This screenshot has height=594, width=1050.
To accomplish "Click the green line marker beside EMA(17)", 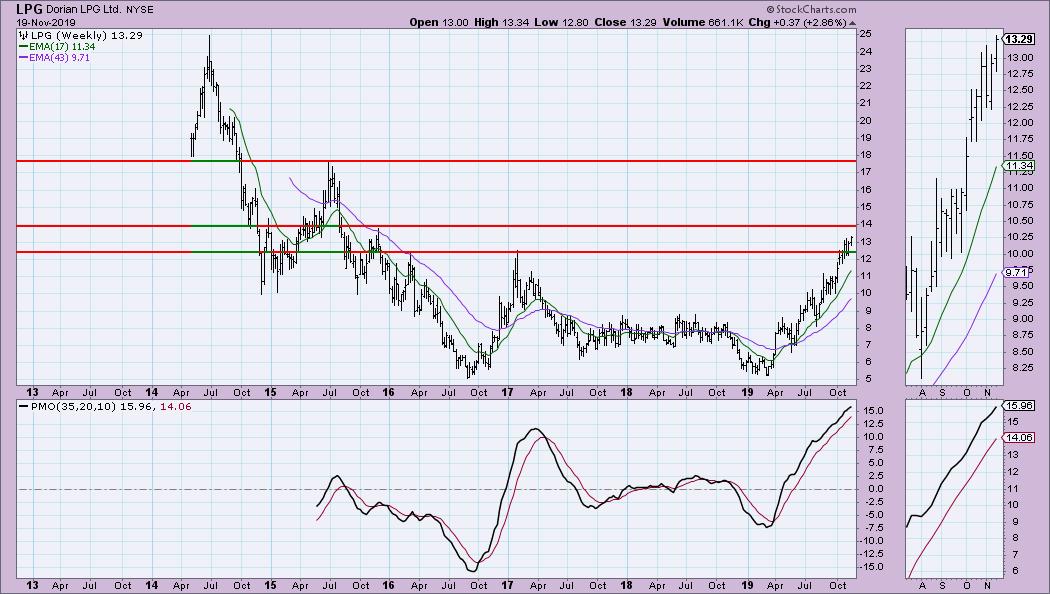I will click(x=23, y=47).
